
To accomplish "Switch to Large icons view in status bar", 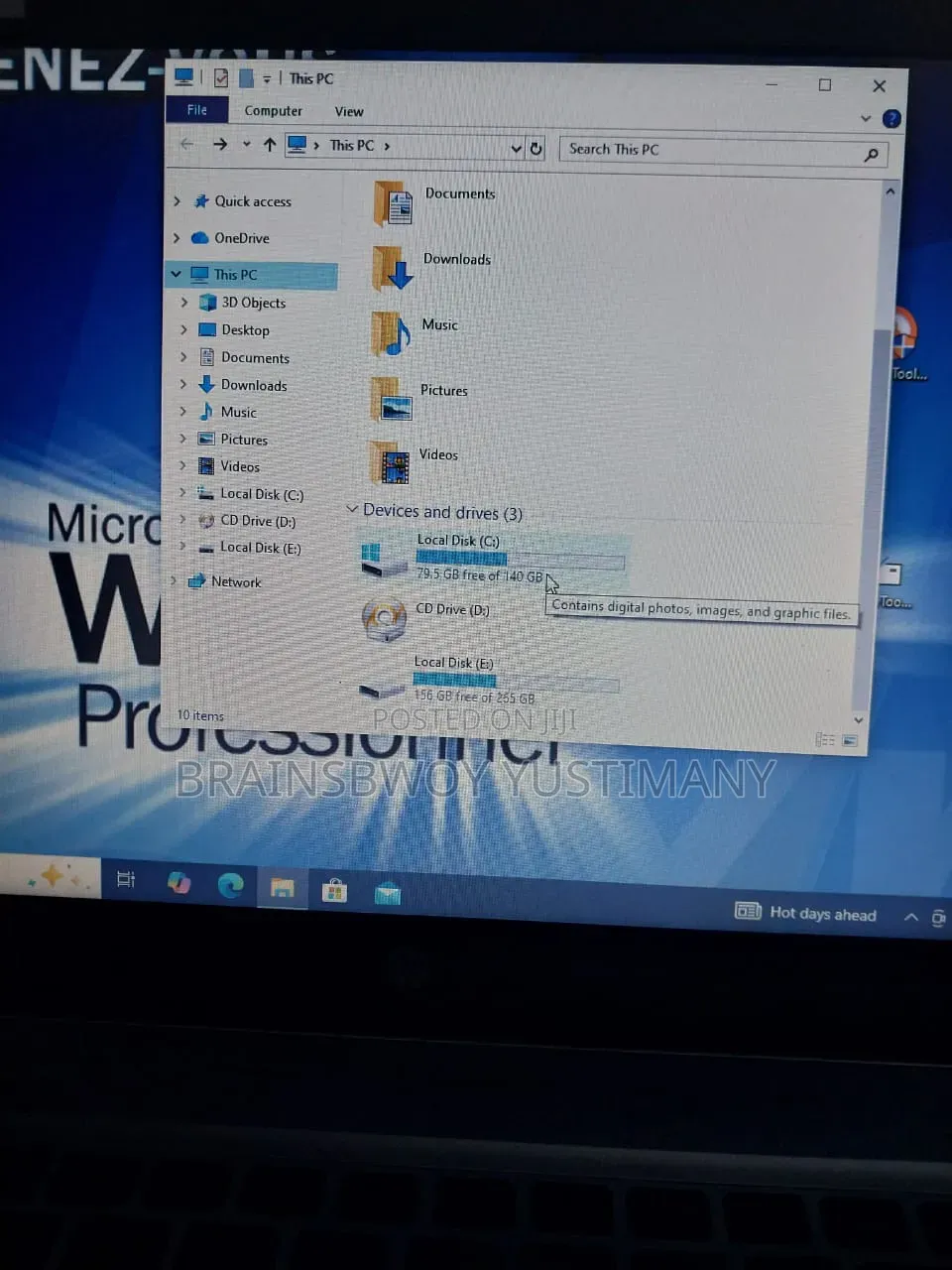I will (x=850, y=740).
